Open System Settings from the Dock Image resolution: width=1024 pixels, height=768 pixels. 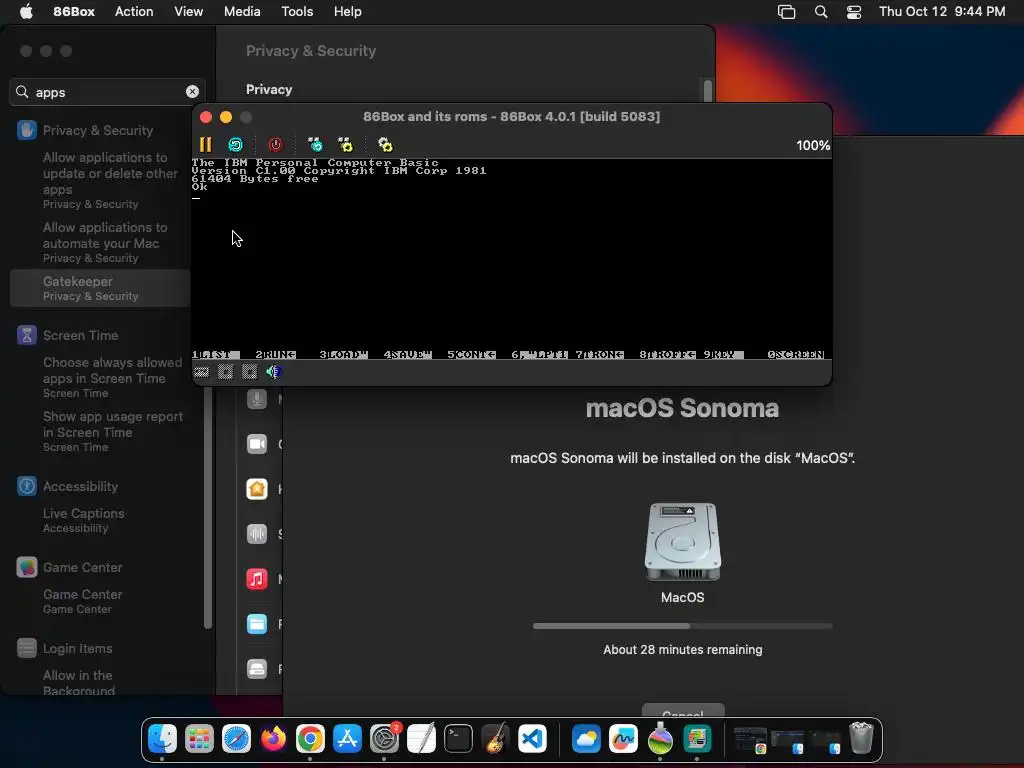pos(385,739)
